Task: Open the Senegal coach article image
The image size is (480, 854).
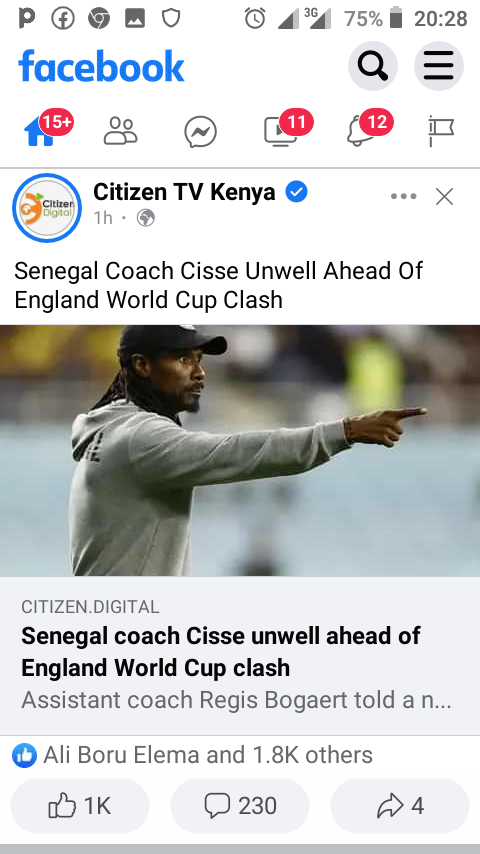Action: (x=240, y=450)
